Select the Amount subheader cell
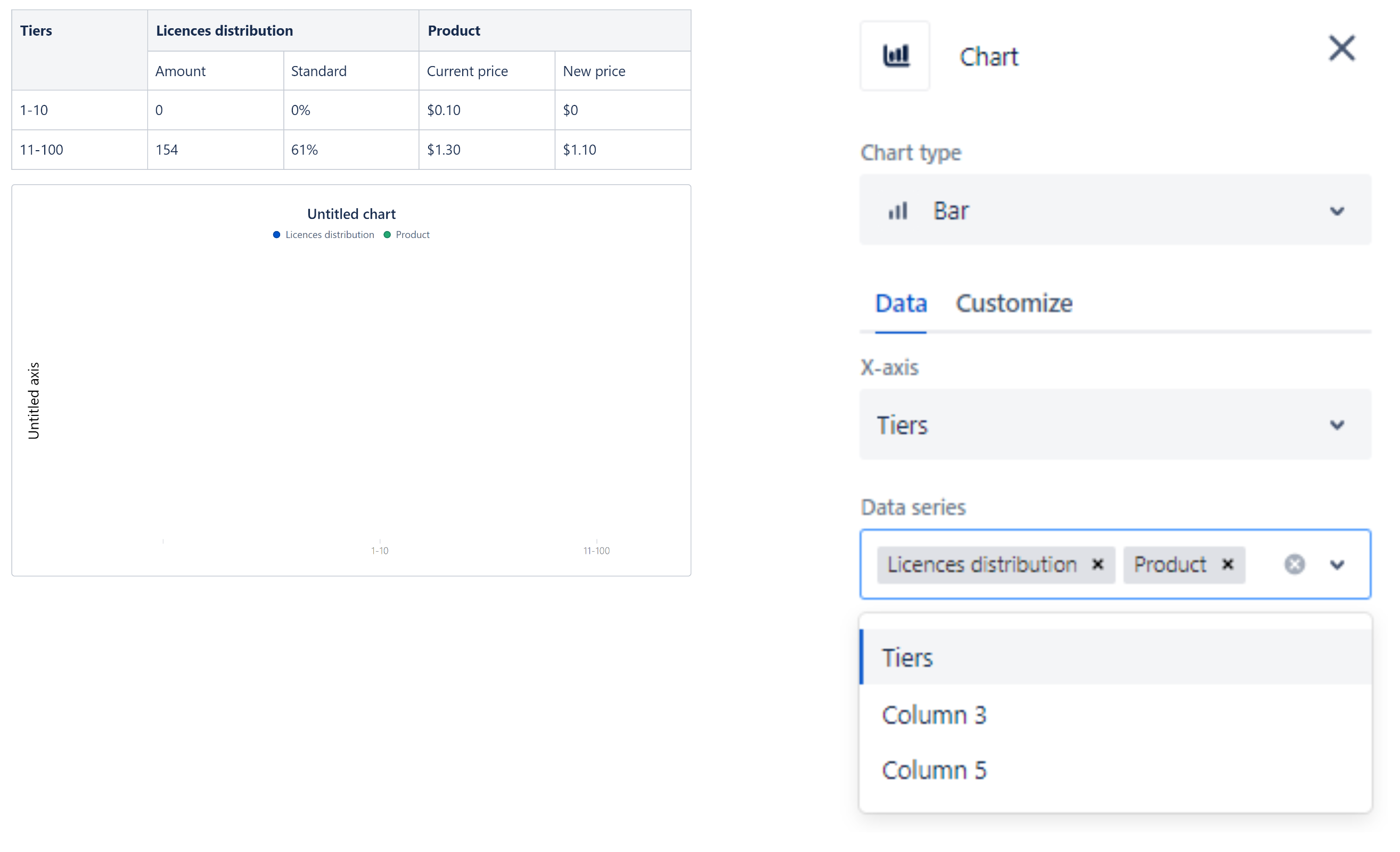 pyautogui.click(x=215, y=71)
